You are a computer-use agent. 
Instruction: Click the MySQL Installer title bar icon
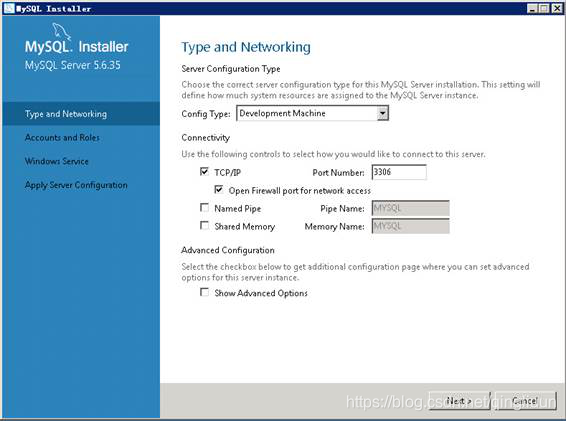click(9, 8)
